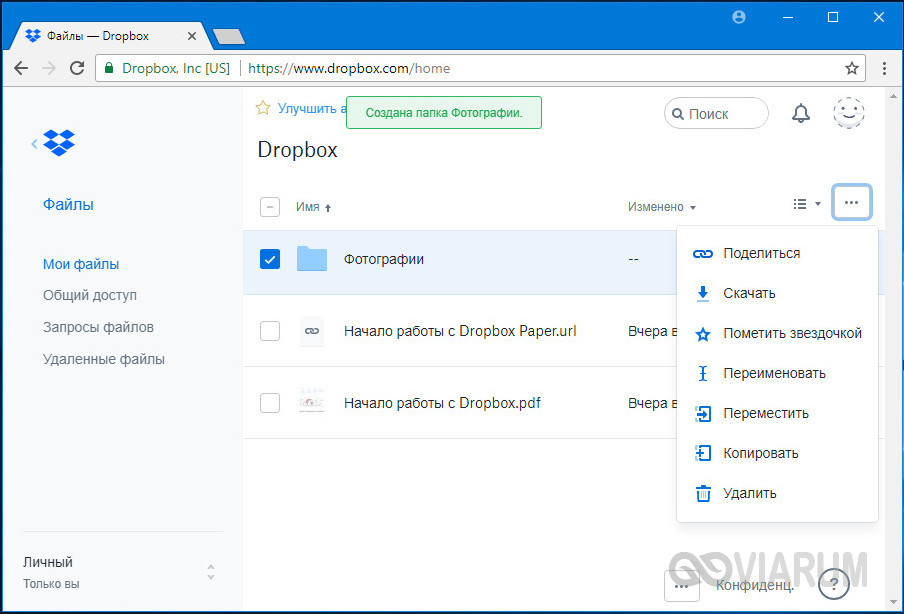Click the Фотографии folder icon

click(312, 259)
